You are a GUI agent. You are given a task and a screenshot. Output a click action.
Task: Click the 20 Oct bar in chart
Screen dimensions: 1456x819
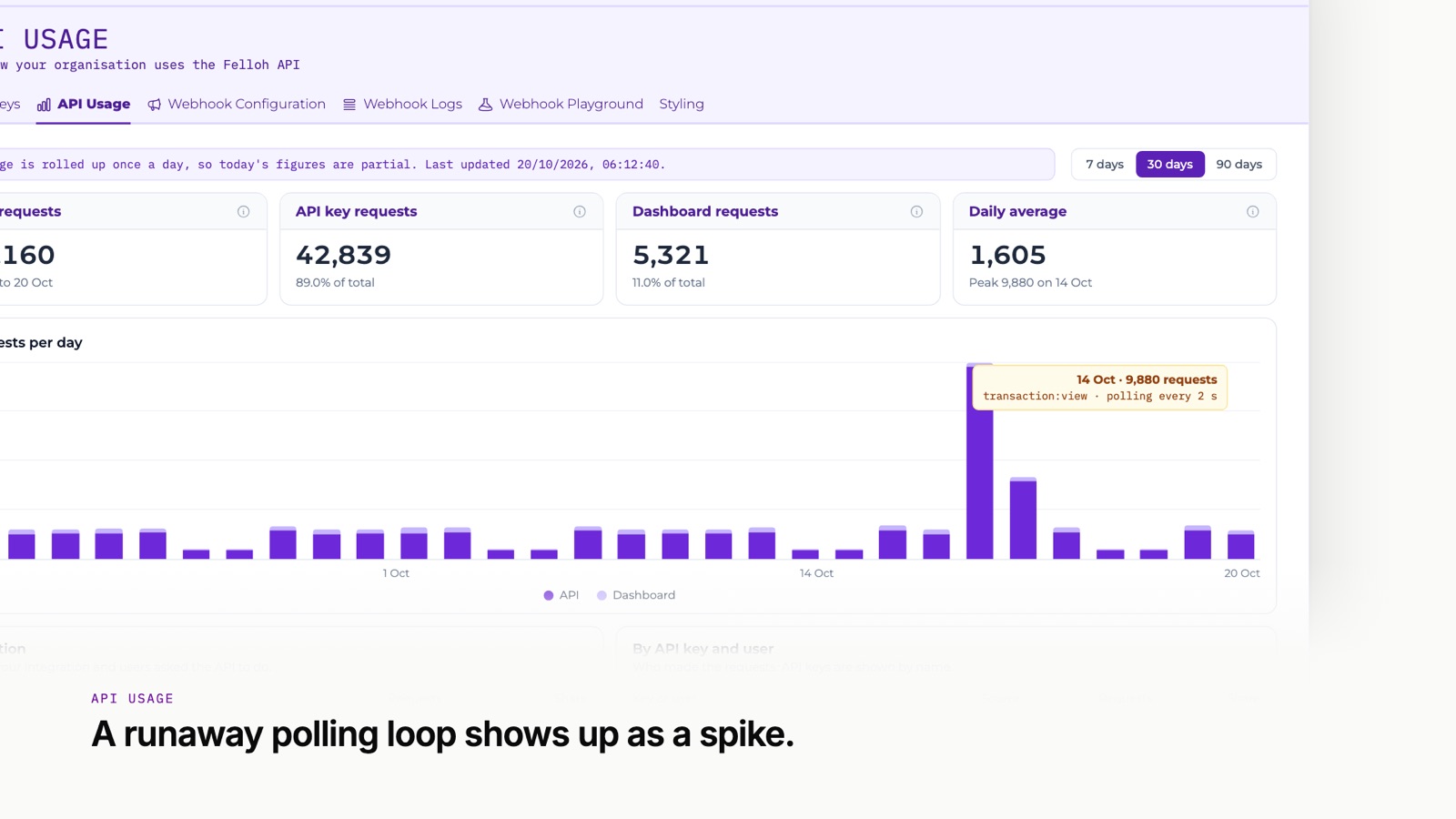pyautogui.click(x=1240, y=545)
